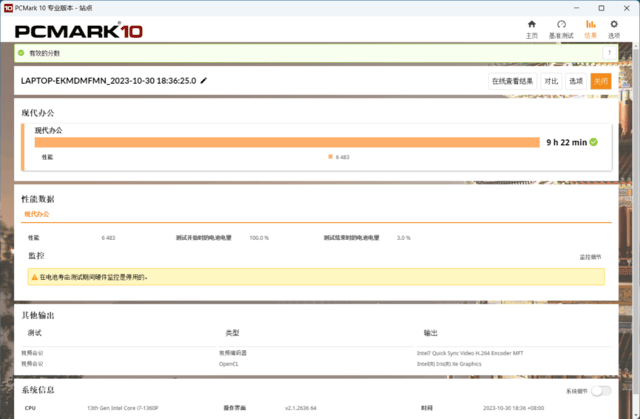Click the 9 h 22 min result
The image size is (640, 419).
567,142
